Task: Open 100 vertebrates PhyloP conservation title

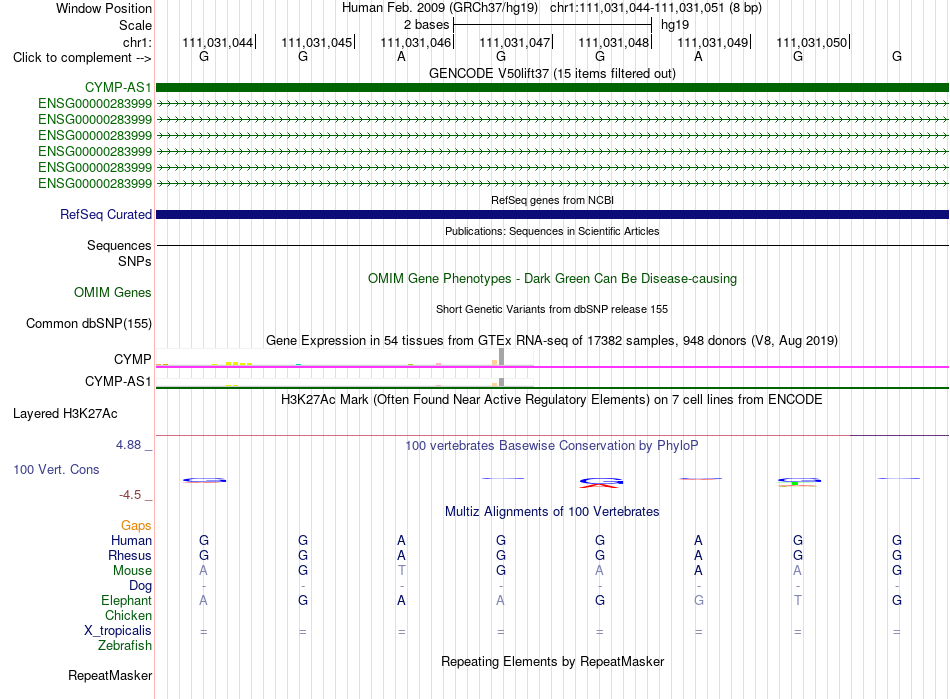Action: click(x=552, y=446)
